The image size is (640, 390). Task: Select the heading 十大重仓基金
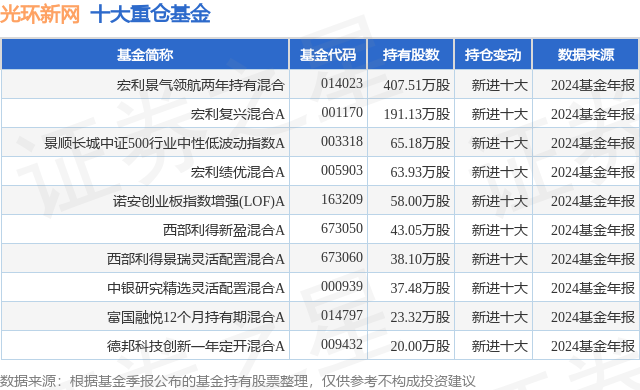pyautogui.click(x=150, y=14)
